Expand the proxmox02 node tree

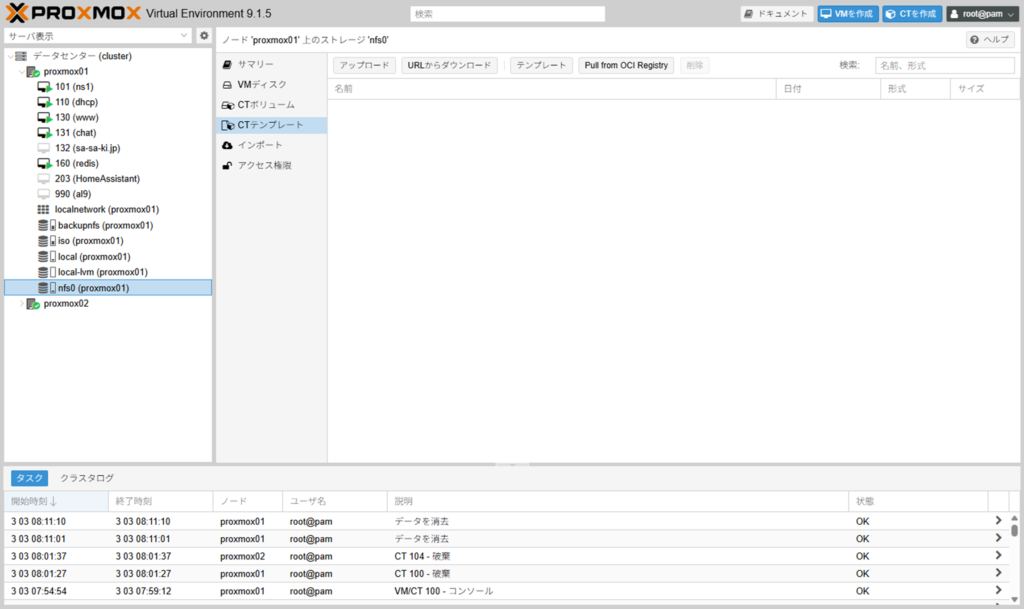point(22,304)
